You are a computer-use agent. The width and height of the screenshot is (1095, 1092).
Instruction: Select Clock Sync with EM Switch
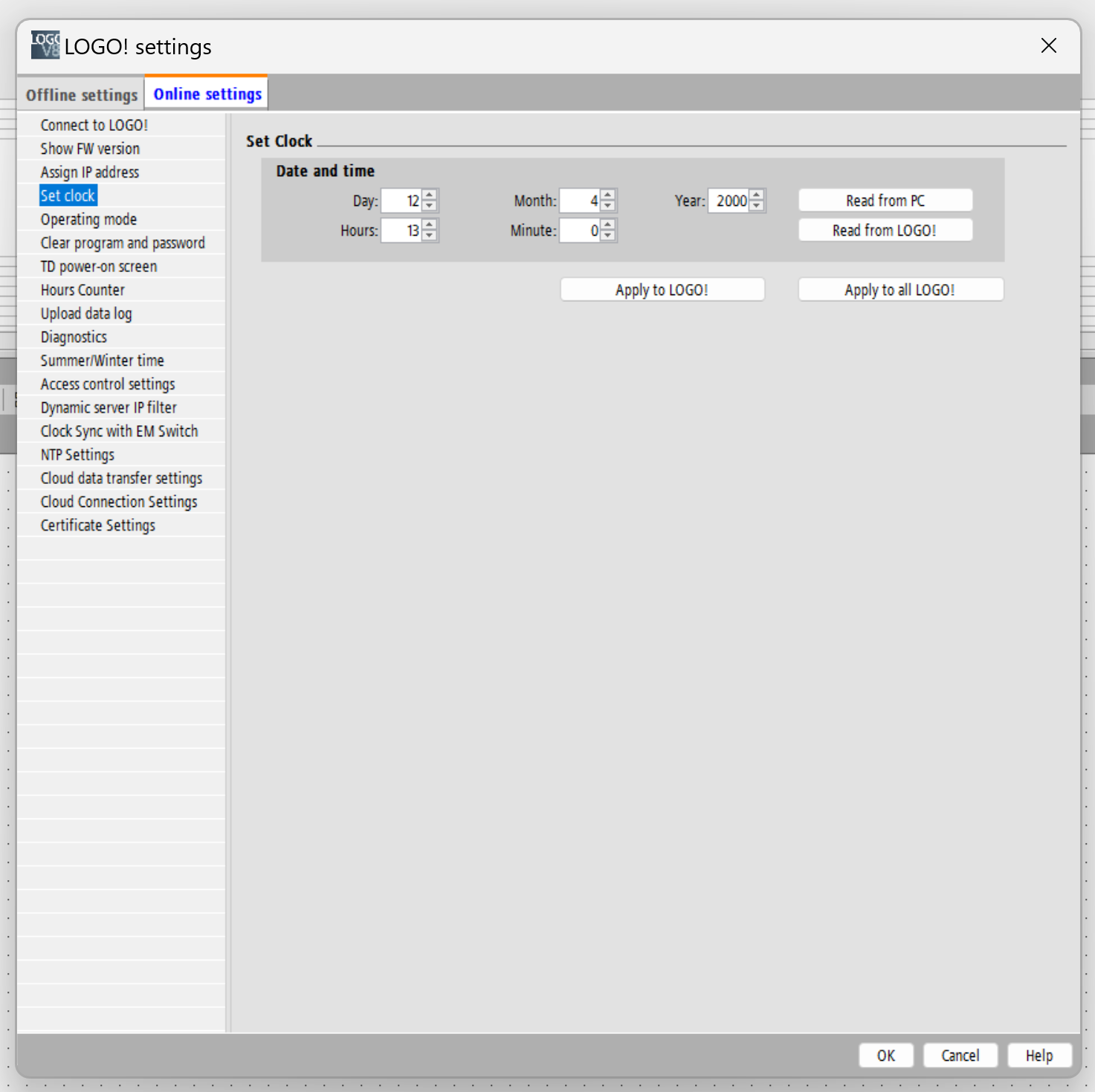119,431
